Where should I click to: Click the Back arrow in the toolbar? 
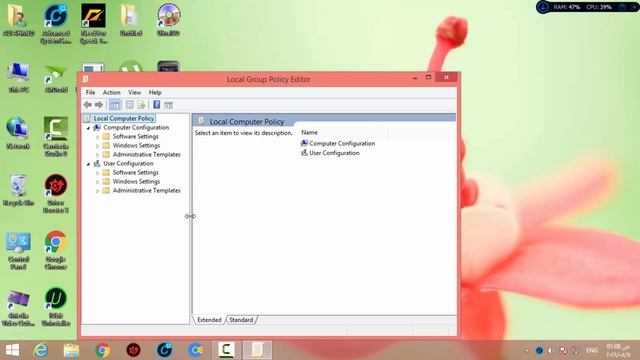(x=87, y=105)
